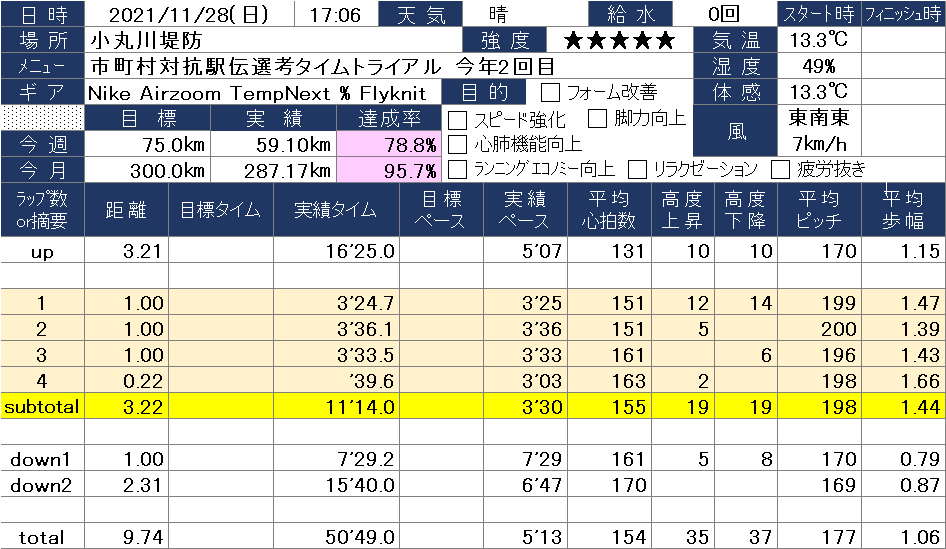Image resolution: width=946 pixels, height=549 pixels.
Task: Select the リラクゼーション checkbox
Action: [x=637, y=169]
